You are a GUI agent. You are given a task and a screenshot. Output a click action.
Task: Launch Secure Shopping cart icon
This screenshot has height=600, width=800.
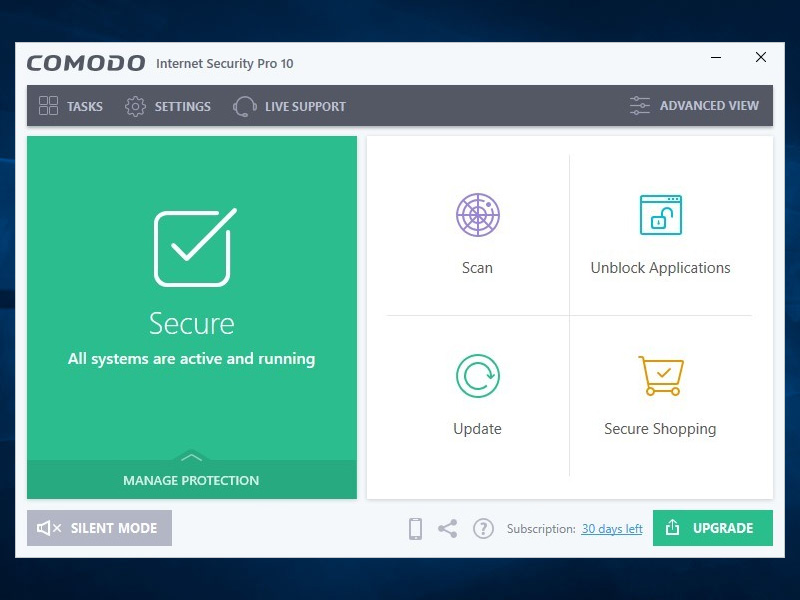[660, 376]
